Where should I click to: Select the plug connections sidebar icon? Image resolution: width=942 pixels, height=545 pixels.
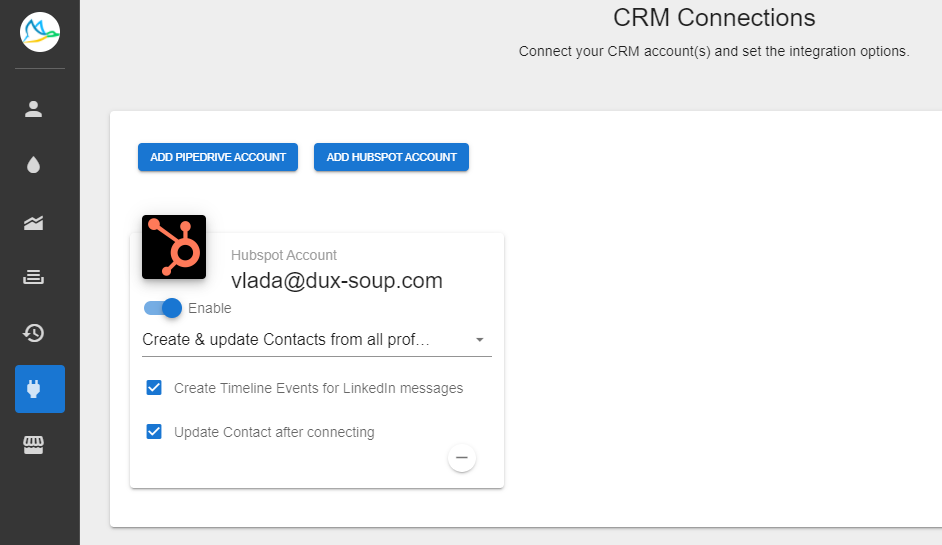[40, 389]
